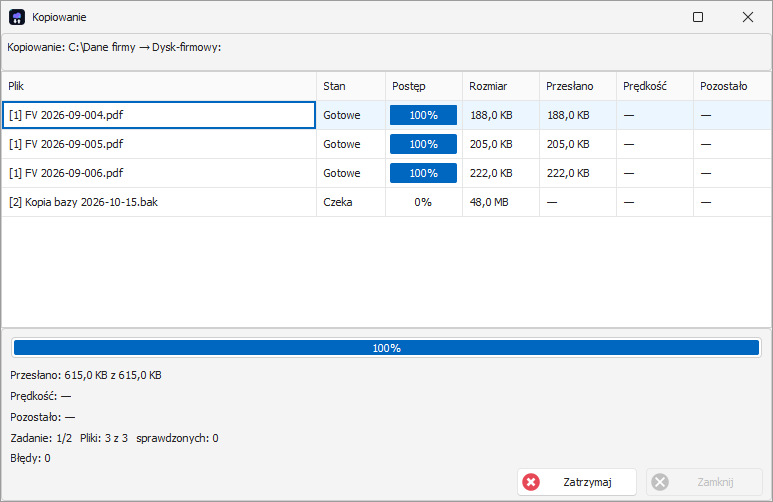This screenshot has width=773, height=502.
Task: Maximize the Kopiowanie window
Action: 698,17
